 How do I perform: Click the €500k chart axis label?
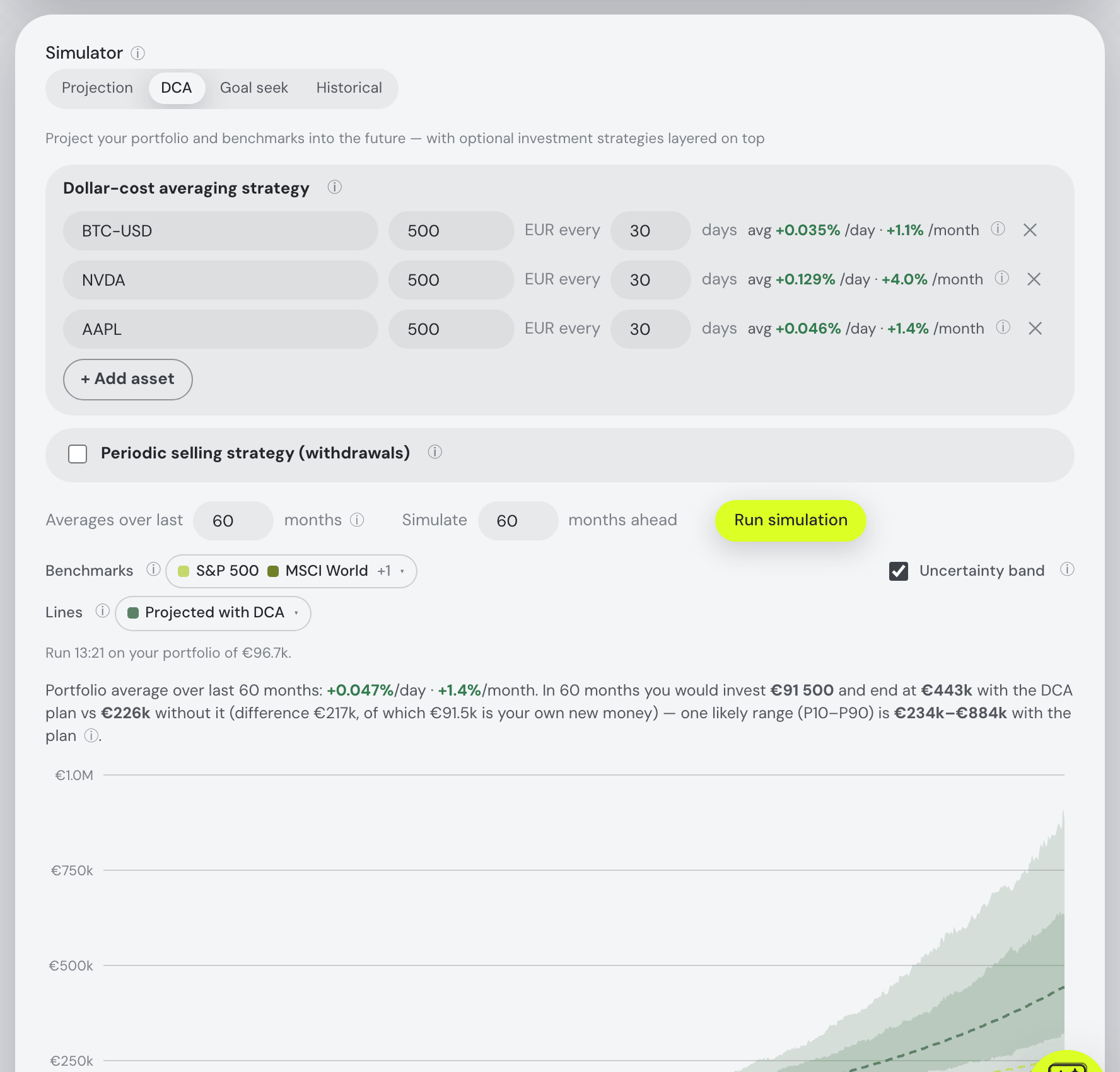coord(71,965)
